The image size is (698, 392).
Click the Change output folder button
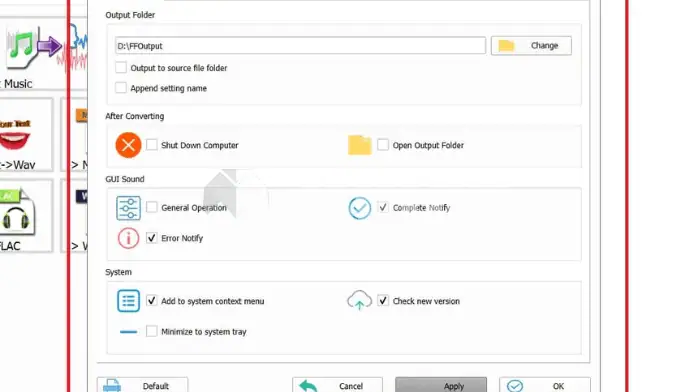click(531, 45)
